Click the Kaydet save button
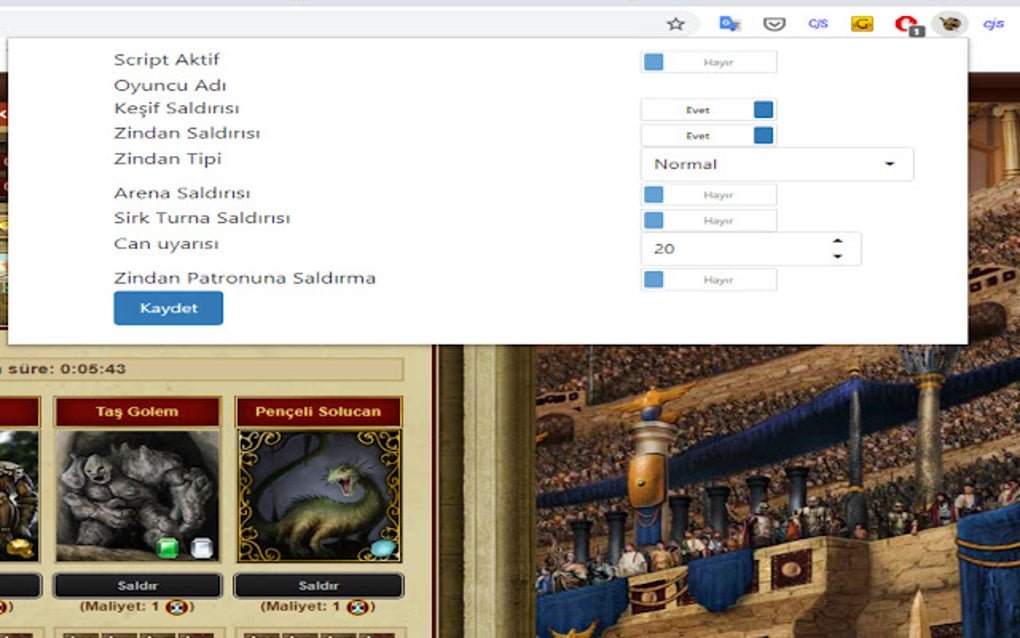Image resolution: width=1020 pixels, height=638 pixels. [168, 308]
